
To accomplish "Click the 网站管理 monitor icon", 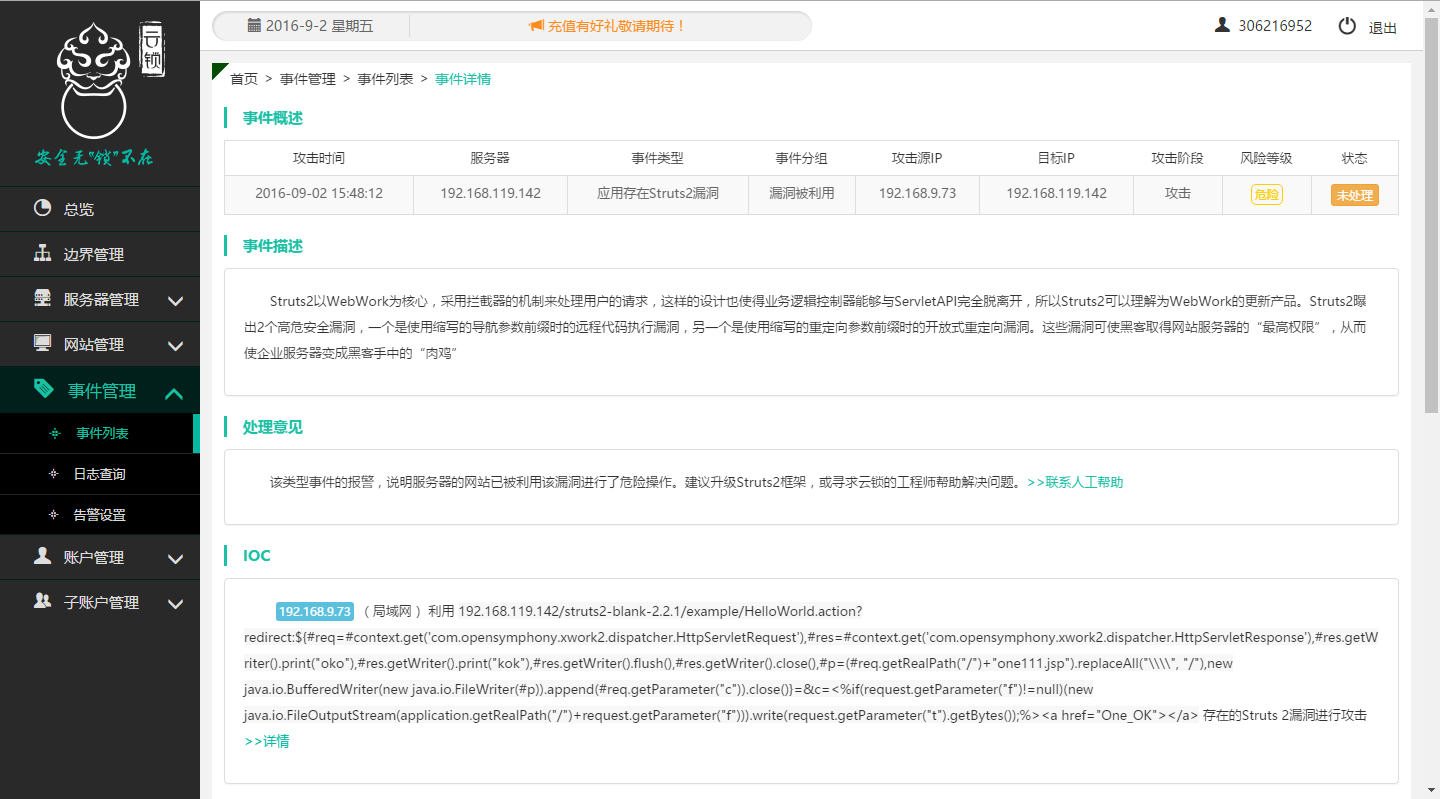I will click(x=43, y=343).
